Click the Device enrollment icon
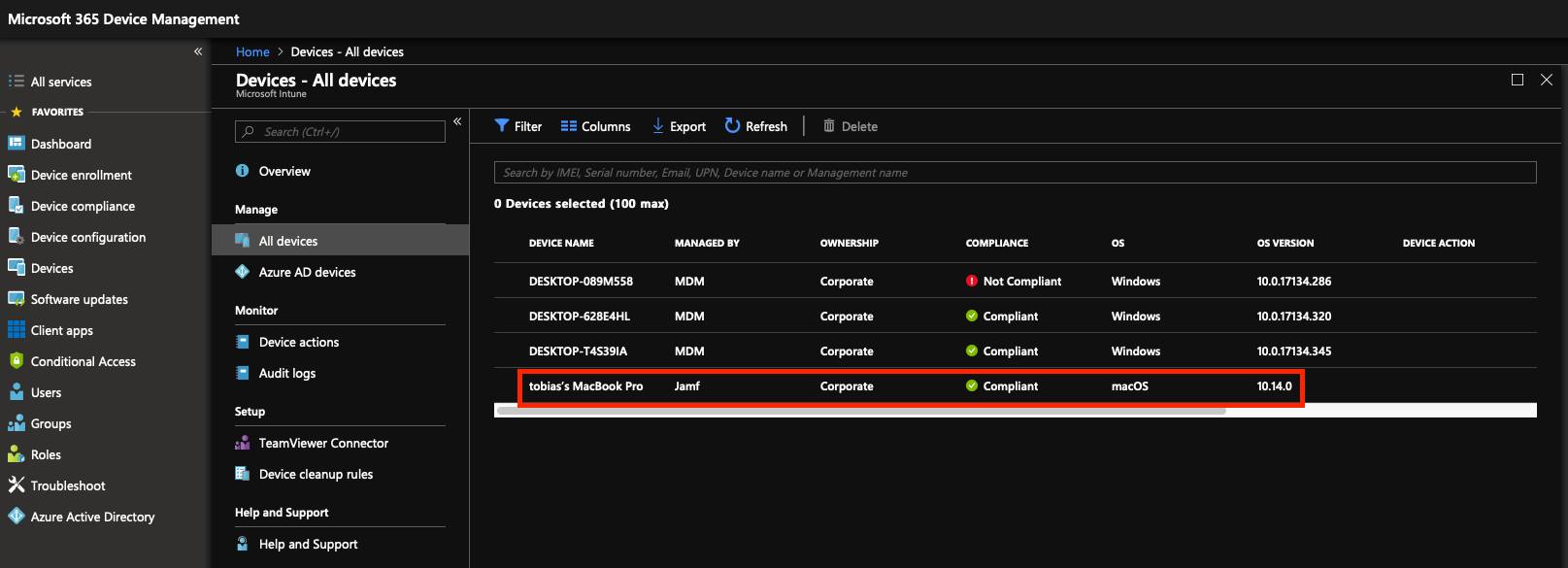The image size is (1568, 568). tap(16, 175)
